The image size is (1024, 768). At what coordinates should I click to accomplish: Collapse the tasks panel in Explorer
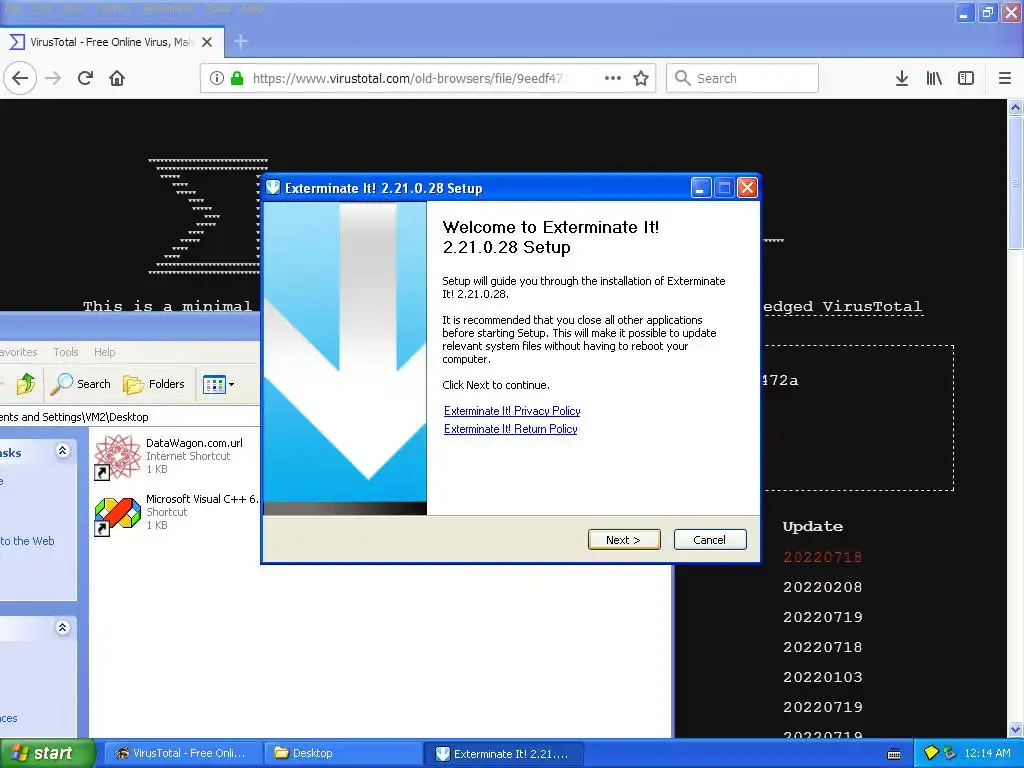coord(63,451)
